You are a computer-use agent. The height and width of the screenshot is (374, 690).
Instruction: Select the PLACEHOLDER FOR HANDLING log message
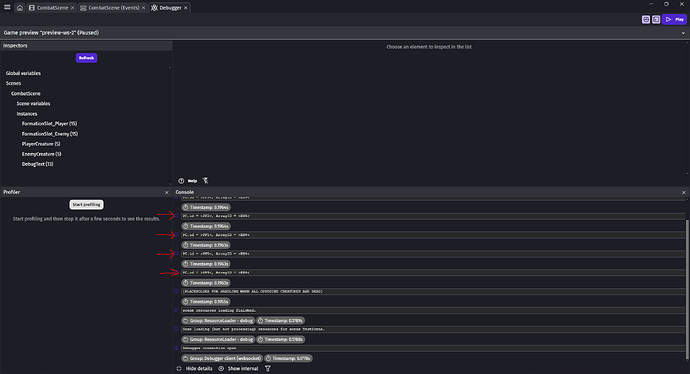433,292
